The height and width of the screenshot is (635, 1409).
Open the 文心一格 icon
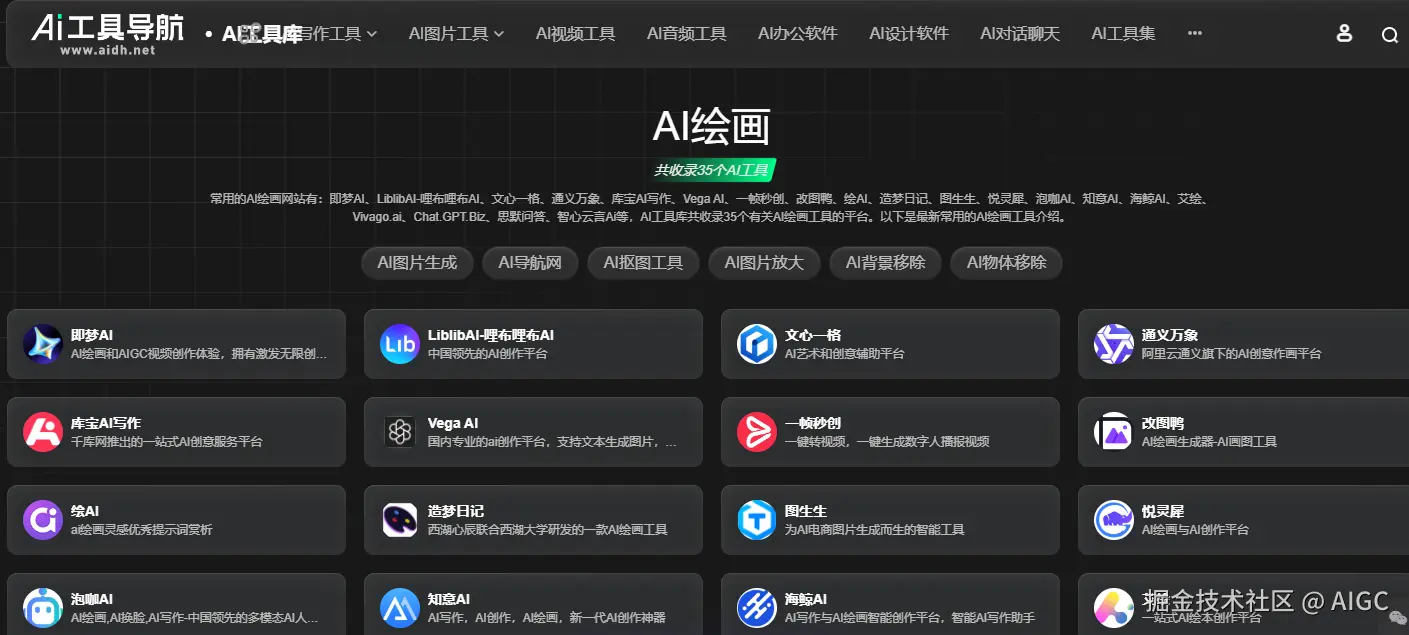point(757,344)
